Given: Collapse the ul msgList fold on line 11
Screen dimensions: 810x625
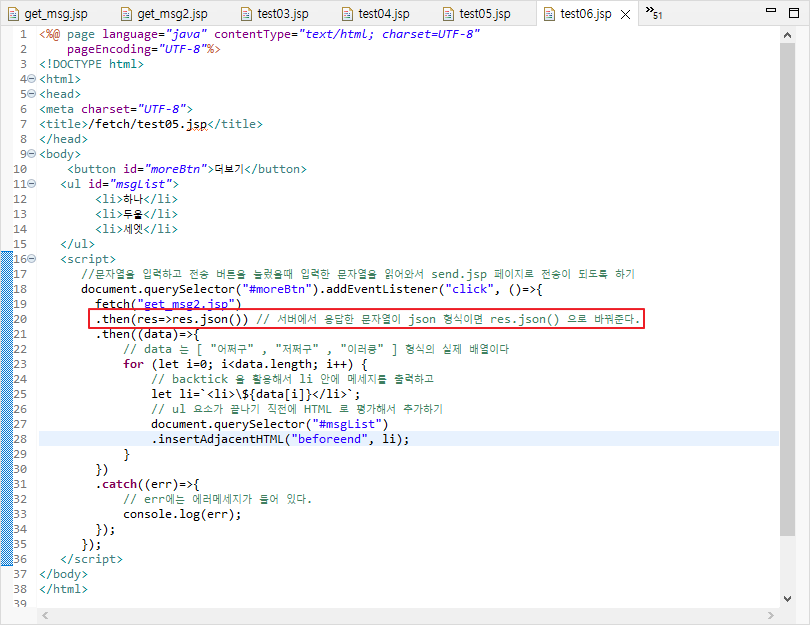Looking at the screenshot, I should click(32, 184).
